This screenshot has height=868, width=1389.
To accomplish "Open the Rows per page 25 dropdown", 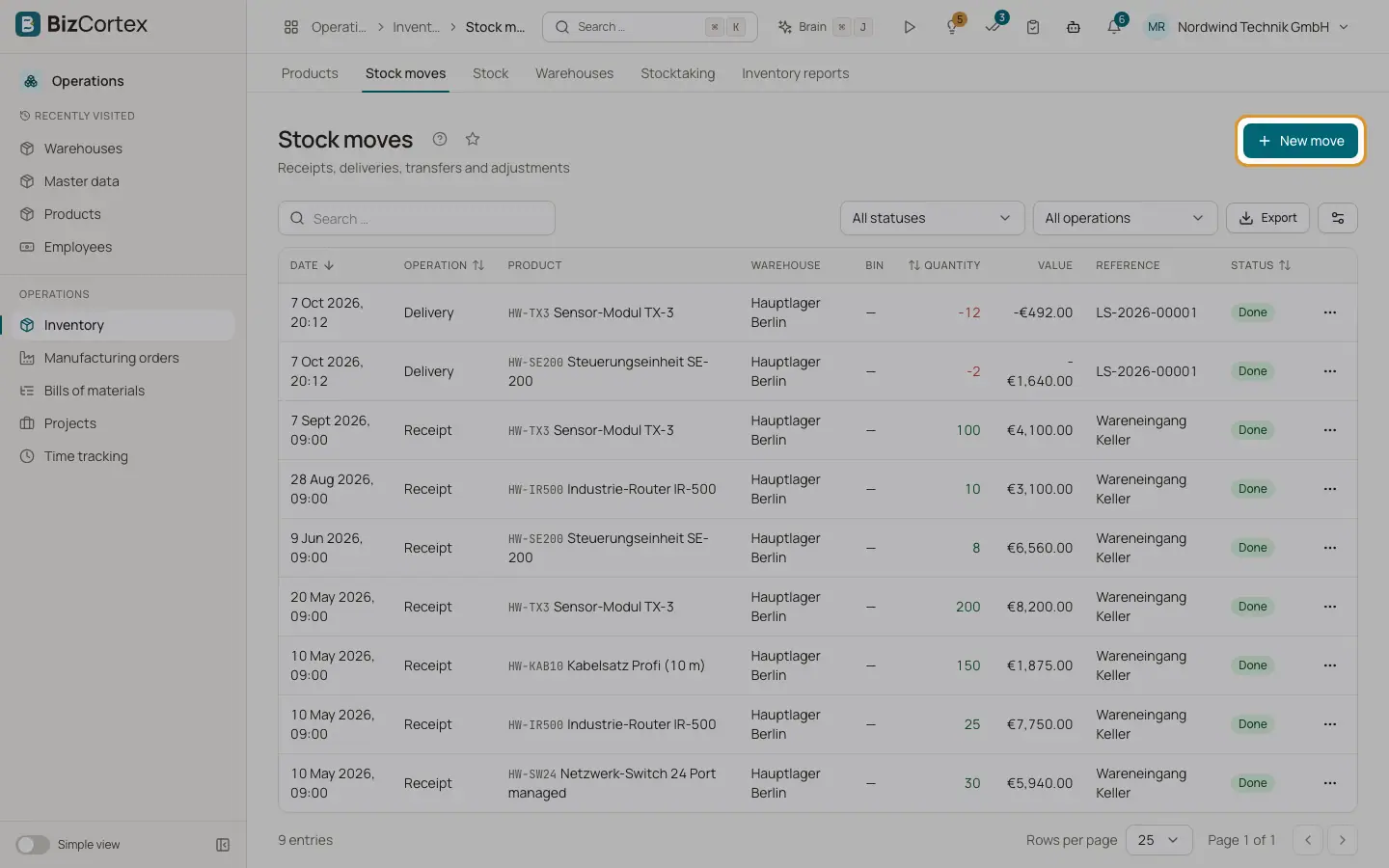I will 1158,840.
